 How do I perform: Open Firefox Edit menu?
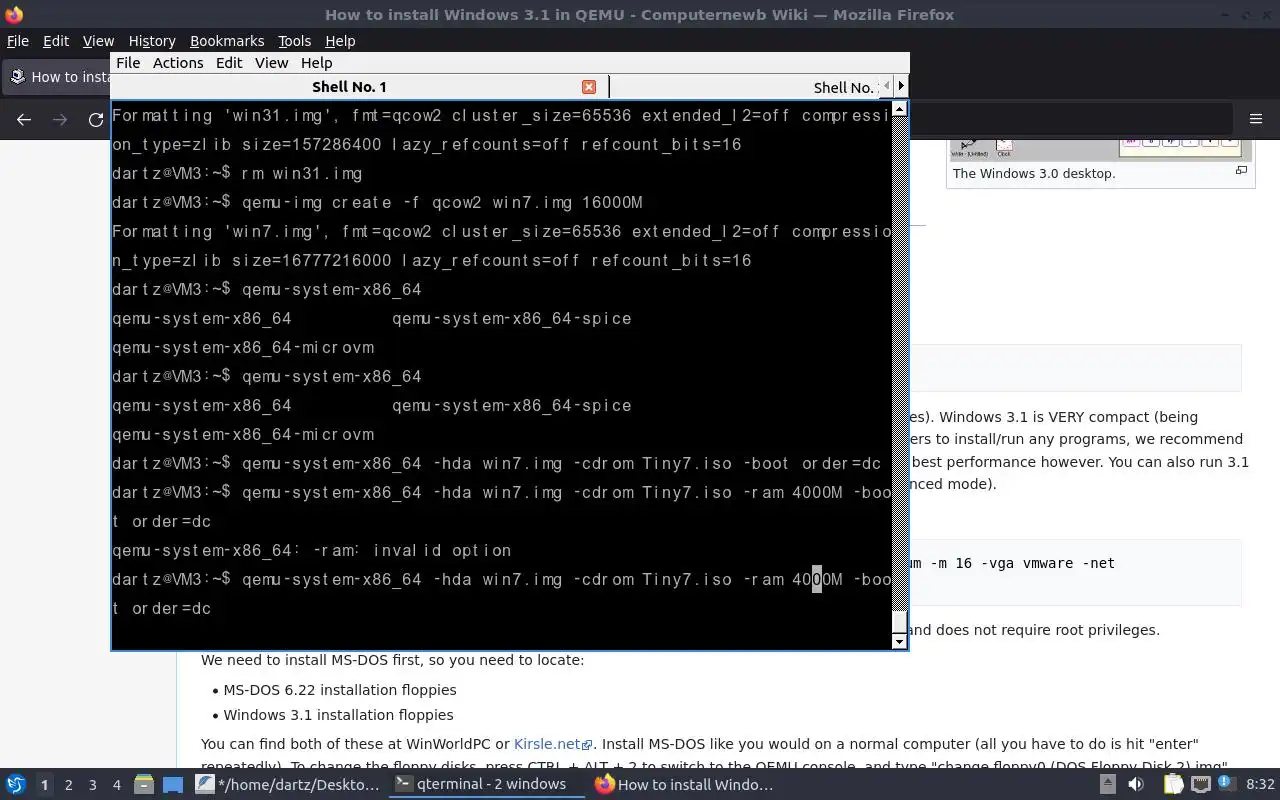(56, 41)
